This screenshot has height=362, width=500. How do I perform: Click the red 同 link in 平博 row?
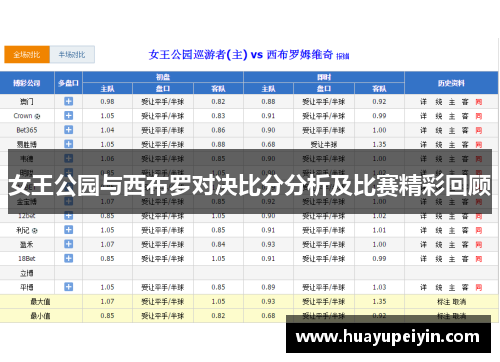tap(479, 287)
